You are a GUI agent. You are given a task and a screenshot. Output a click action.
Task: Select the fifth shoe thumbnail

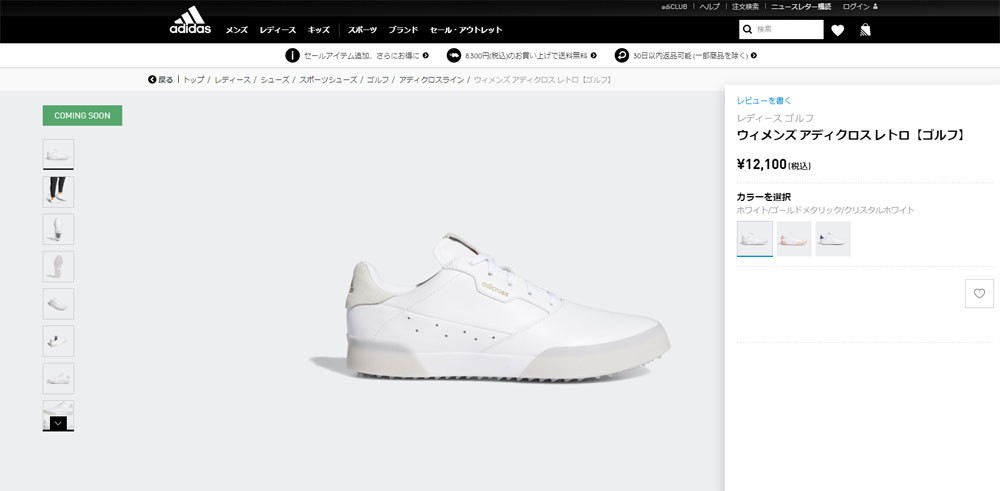point(58,304)
